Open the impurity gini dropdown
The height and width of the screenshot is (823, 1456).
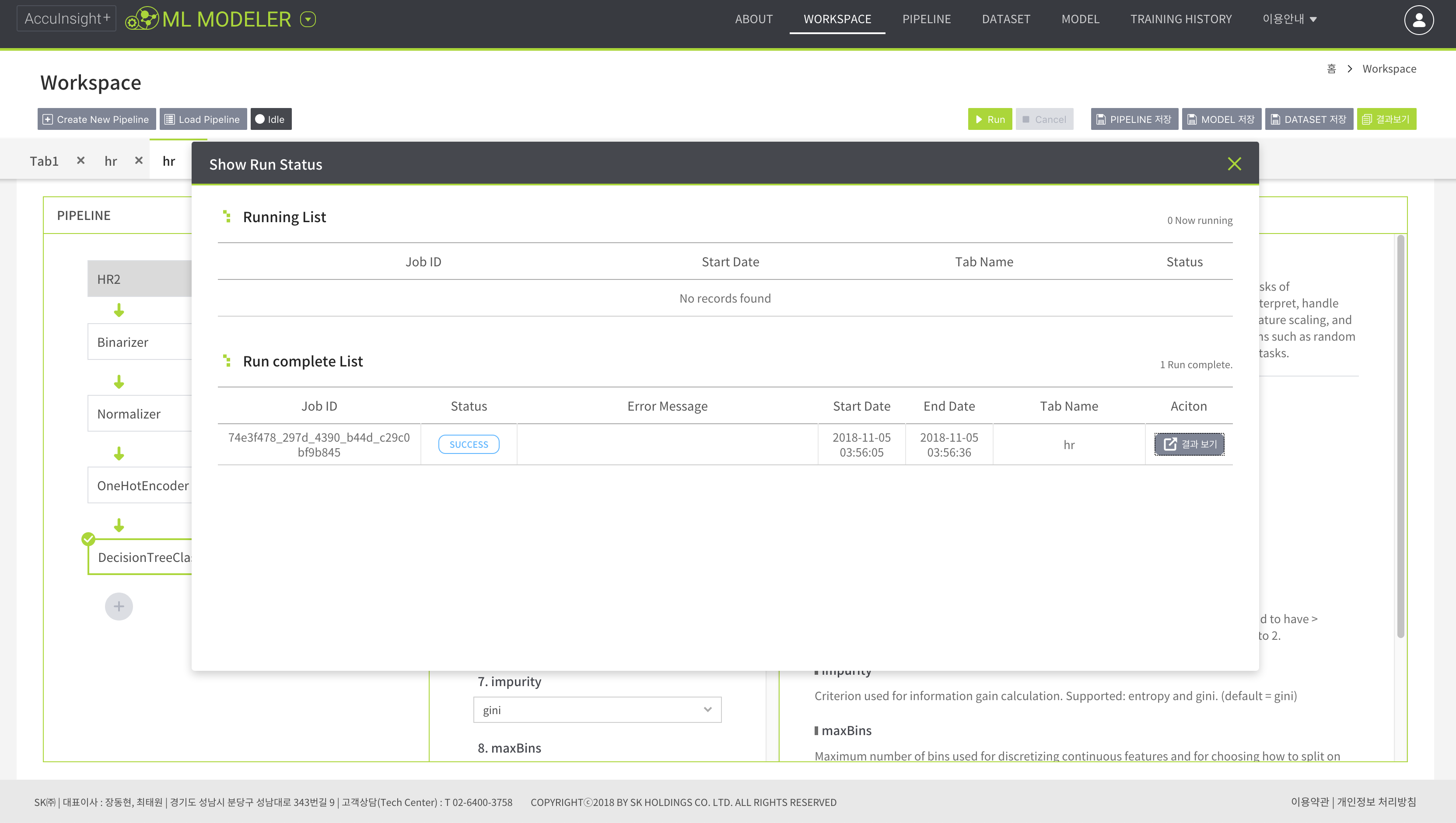click(597, 709)
